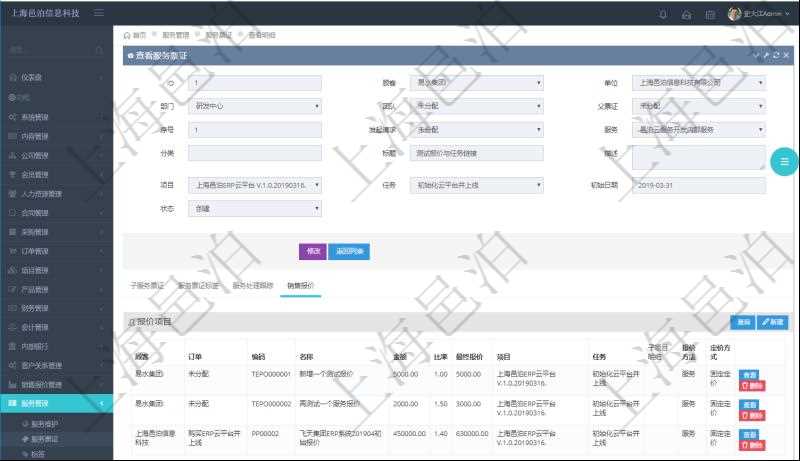Close the panel with the X icon
This screenshot has height=461, width=800.
coord(784,56)
